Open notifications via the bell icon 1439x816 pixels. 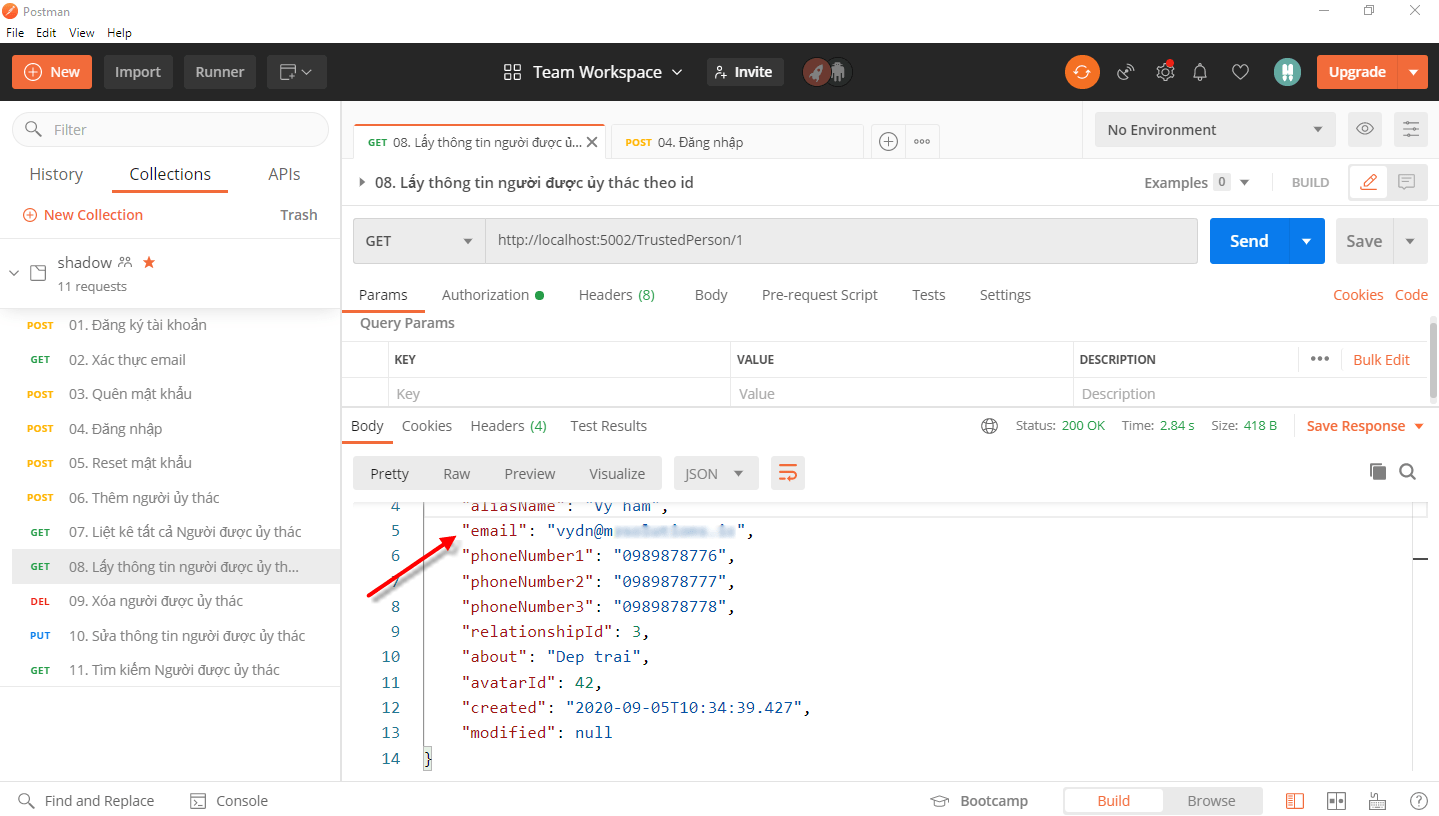click(1200, 71)
